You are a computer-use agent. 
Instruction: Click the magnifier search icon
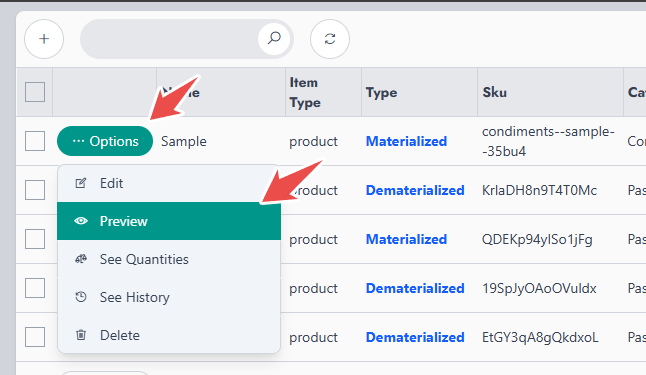274,39
